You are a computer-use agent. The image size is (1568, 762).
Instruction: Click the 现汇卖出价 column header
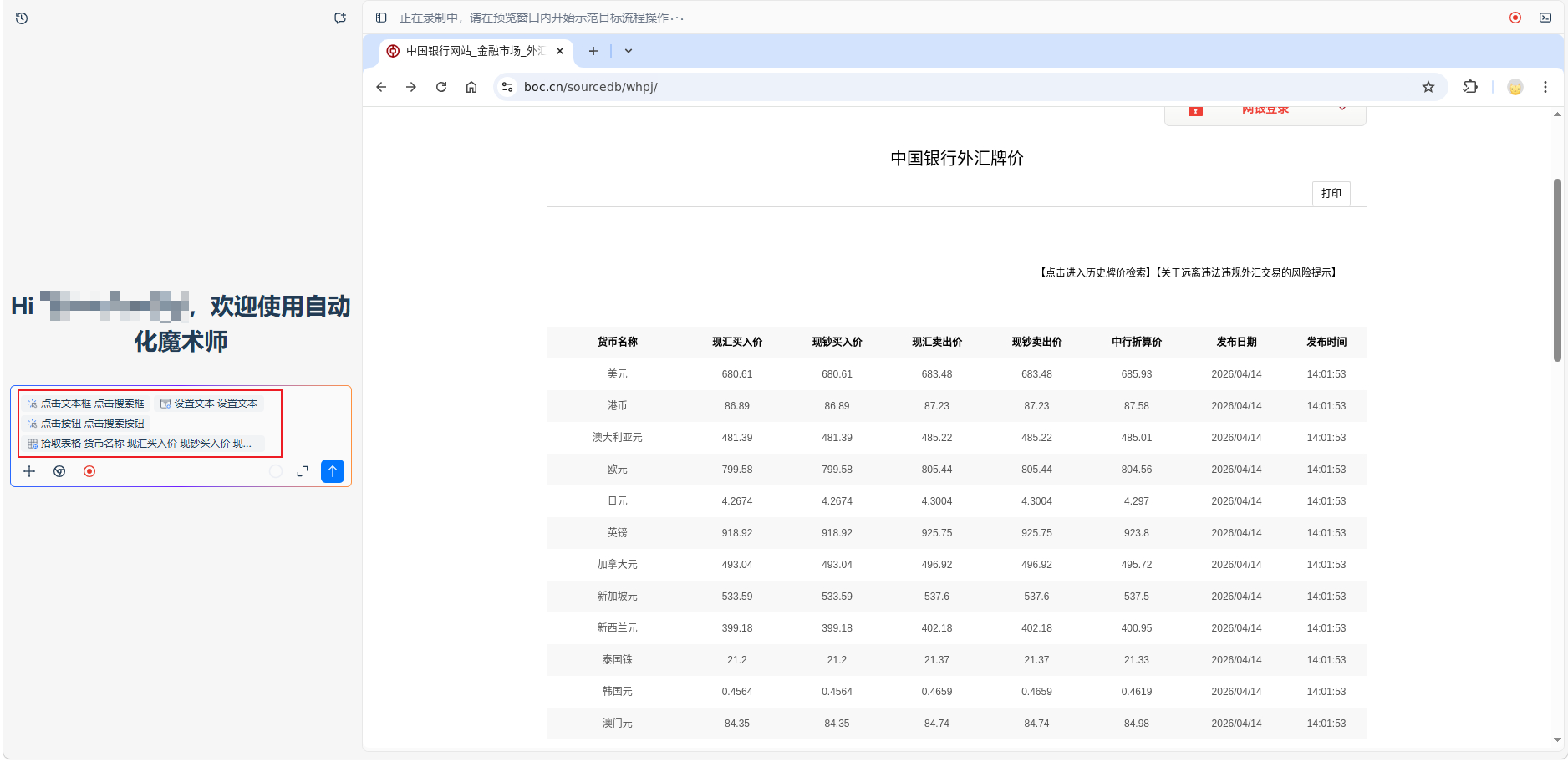point(937,342)
